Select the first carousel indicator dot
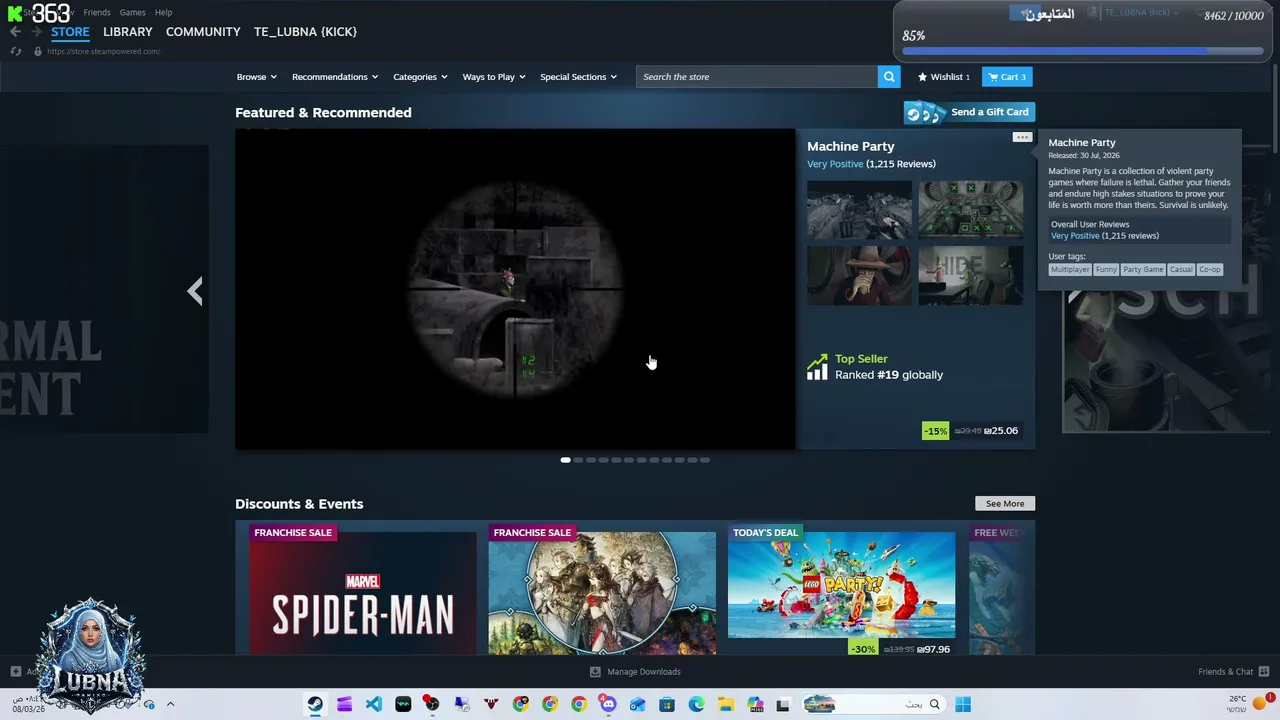 tap(565, 460)
